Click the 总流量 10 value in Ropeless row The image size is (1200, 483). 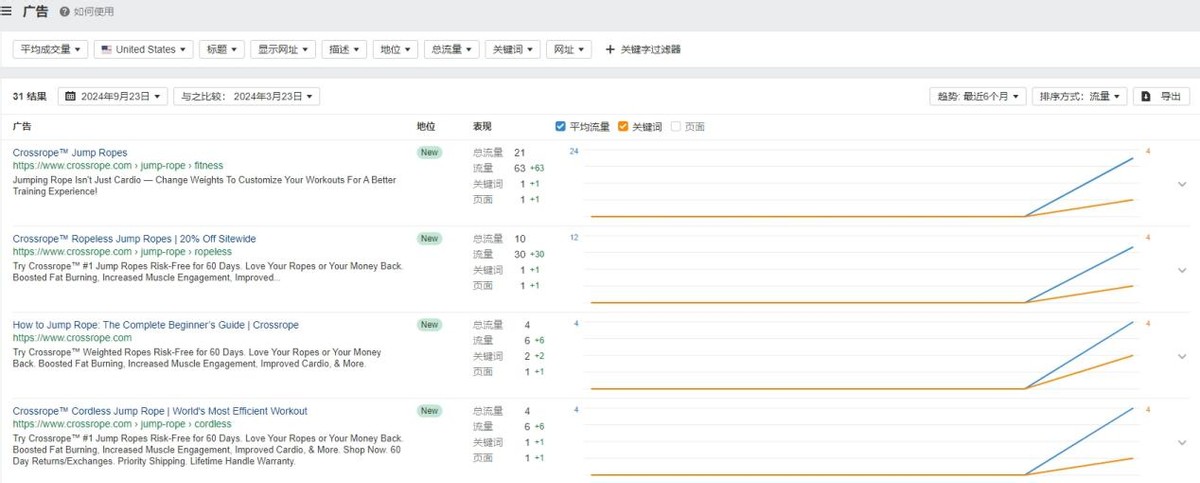click(519, 239)
